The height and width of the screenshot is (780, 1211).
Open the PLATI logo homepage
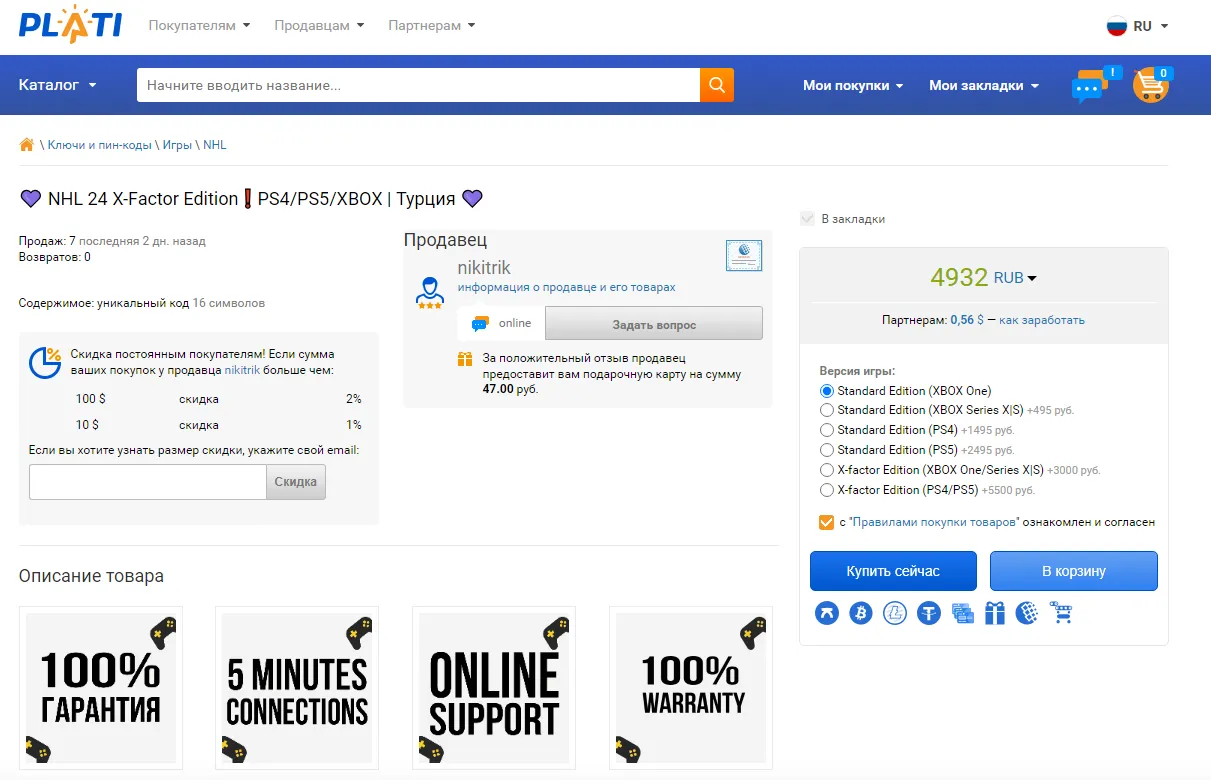click(70, 25)
